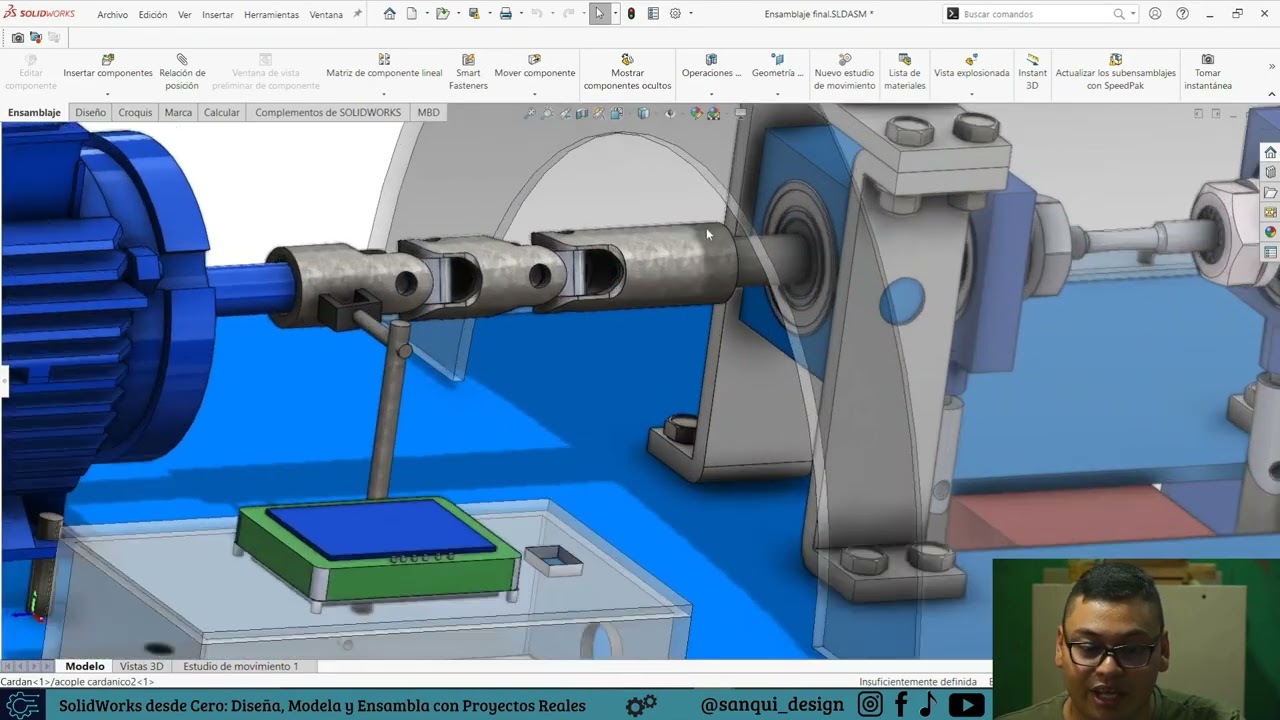Expand the Save dropdown arrow
This screenshot has width=1280, height=720.
[x=489, y=14]
